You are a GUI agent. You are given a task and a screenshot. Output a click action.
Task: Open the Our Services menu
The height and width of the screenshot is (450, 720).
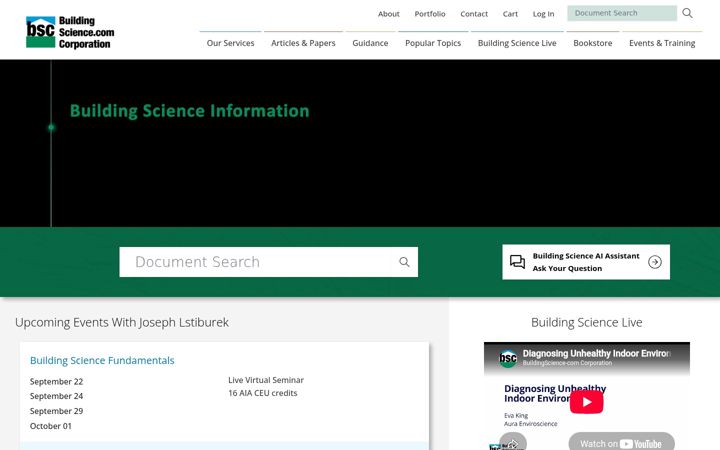231,43
